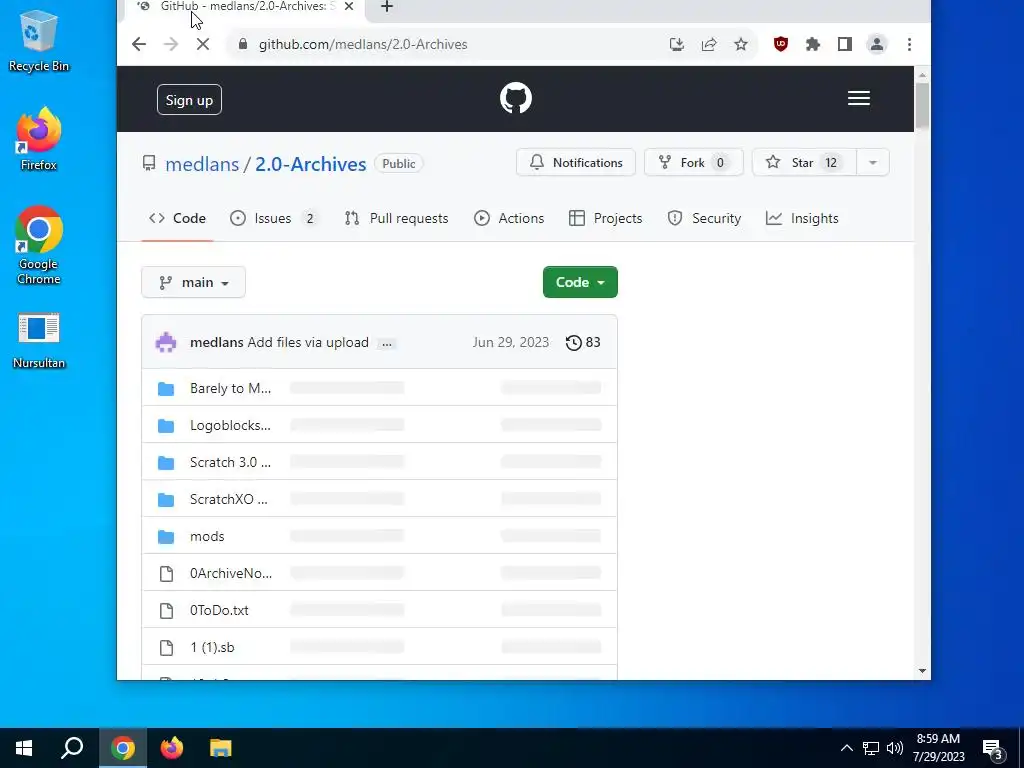Open Firefox from the taskbar
This screenshot has width=1024, height=768.
click(172, 748)
